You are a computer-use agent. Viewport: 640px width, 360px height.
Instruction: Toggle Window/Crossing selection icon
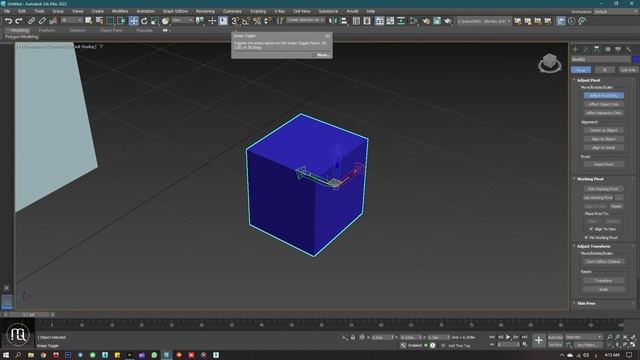tap(121, 21)
